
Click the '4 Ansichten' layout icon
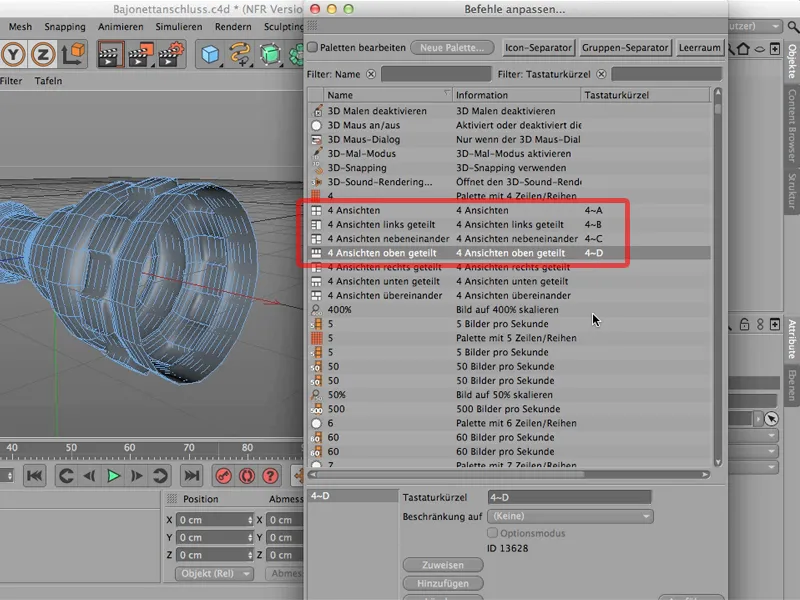coord(316,210)
